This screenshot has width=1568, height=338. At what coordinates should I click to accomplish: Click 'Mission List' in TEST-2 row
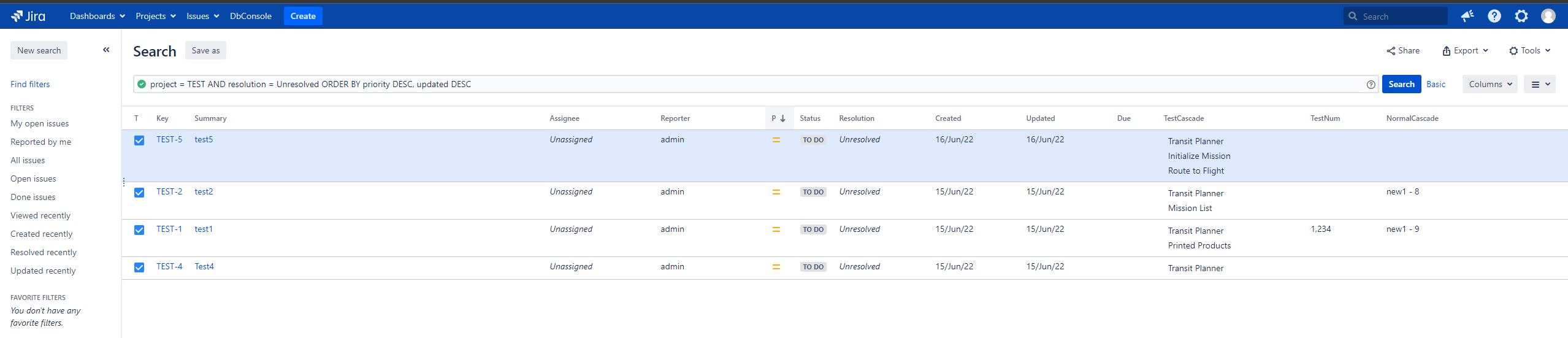point(1190,208)
